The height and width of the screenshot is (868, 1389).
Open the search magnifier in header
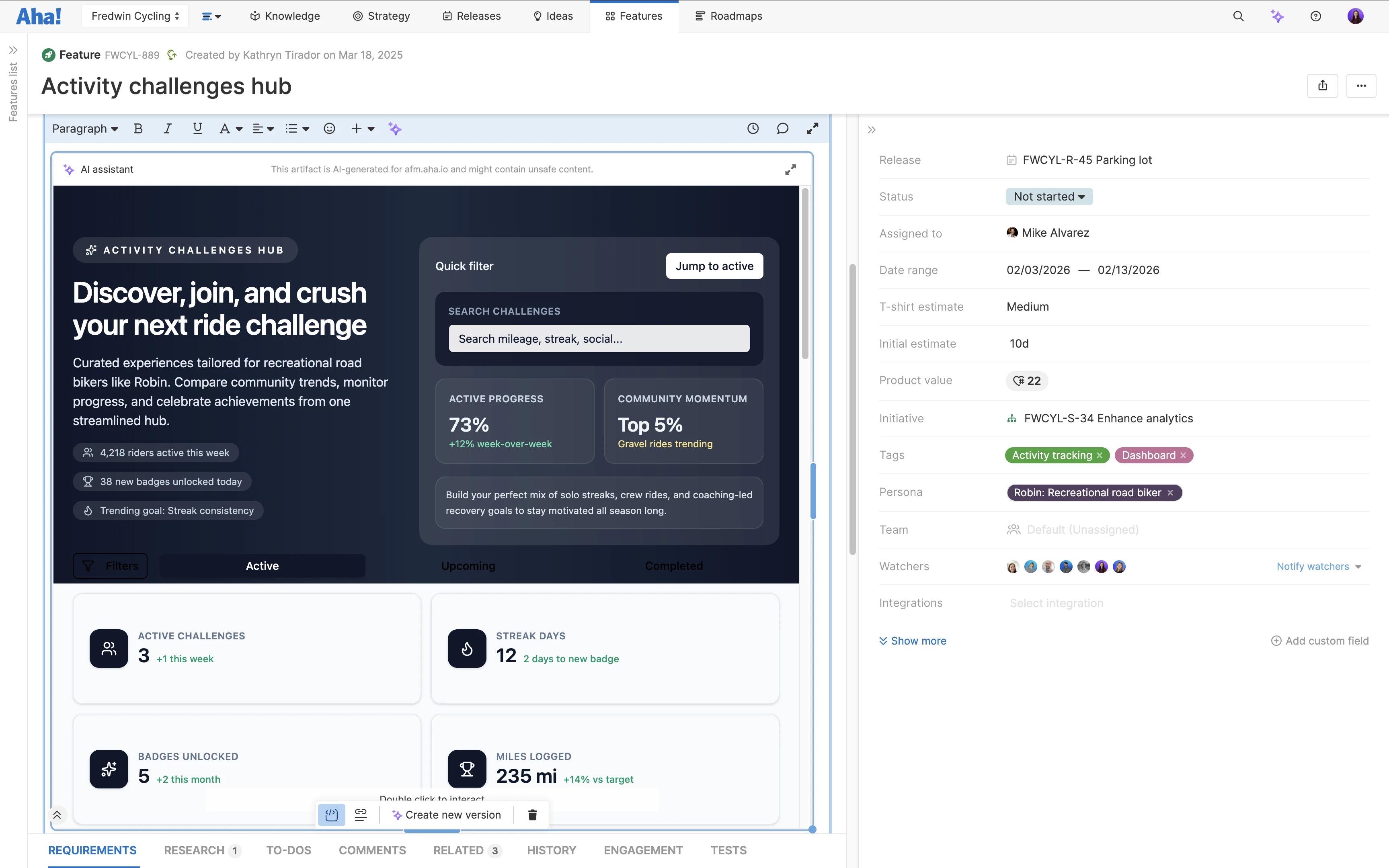1238,16
